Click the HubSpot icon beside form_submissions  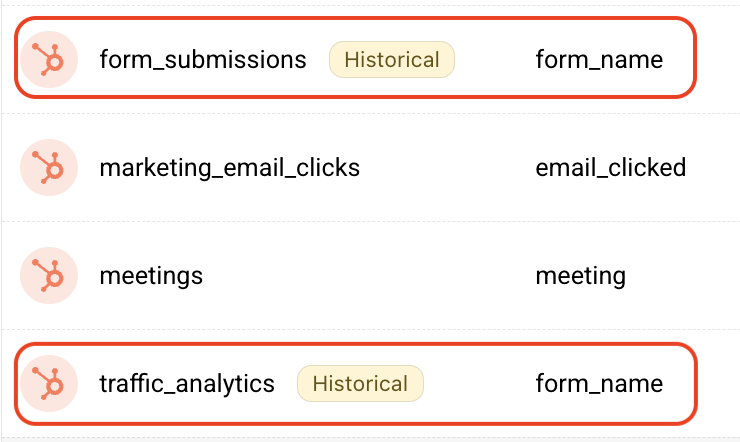(x=49, y=59)
